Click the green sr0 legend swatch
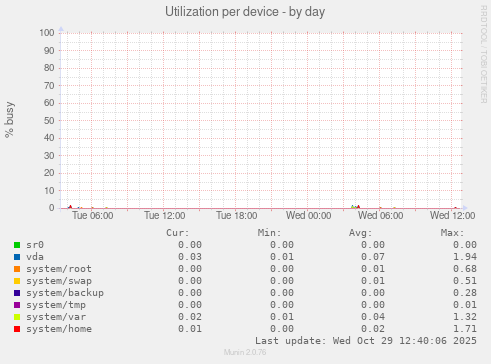This screenshot has height=364, width=491. click(x=17, y=245)
